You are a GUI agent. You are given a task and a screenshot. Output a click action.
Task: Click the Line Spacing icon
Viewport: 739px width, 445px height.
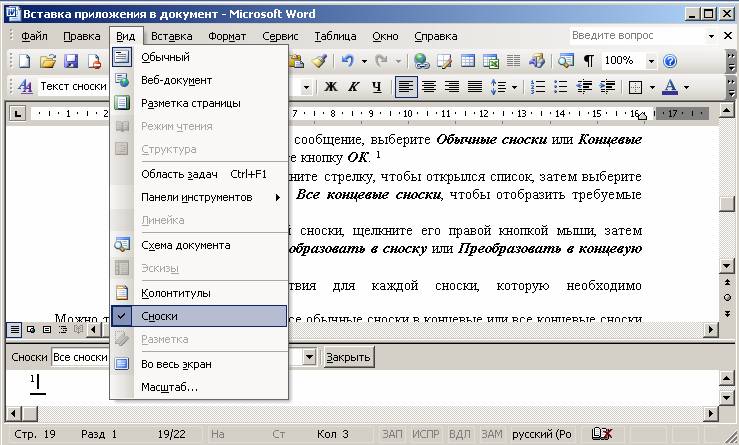pos(499,87)
